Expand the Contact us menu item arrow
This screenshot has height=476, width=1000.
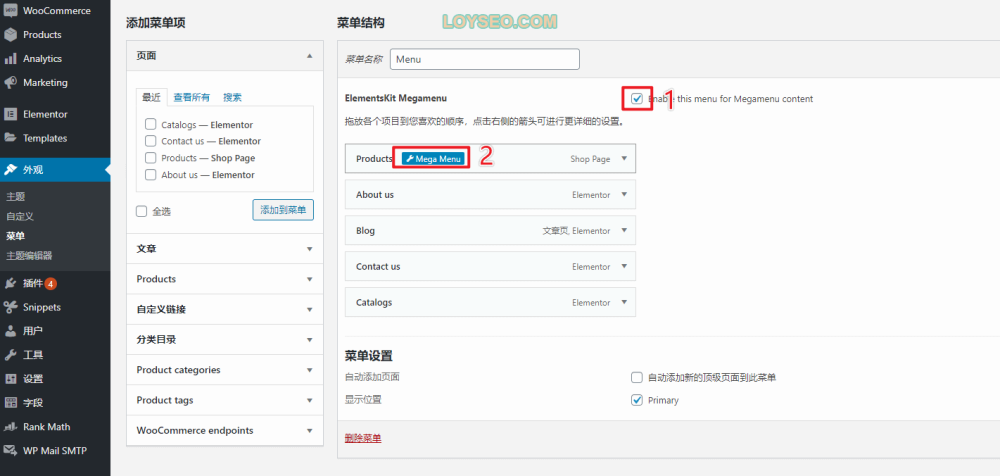tap(624, 267)
